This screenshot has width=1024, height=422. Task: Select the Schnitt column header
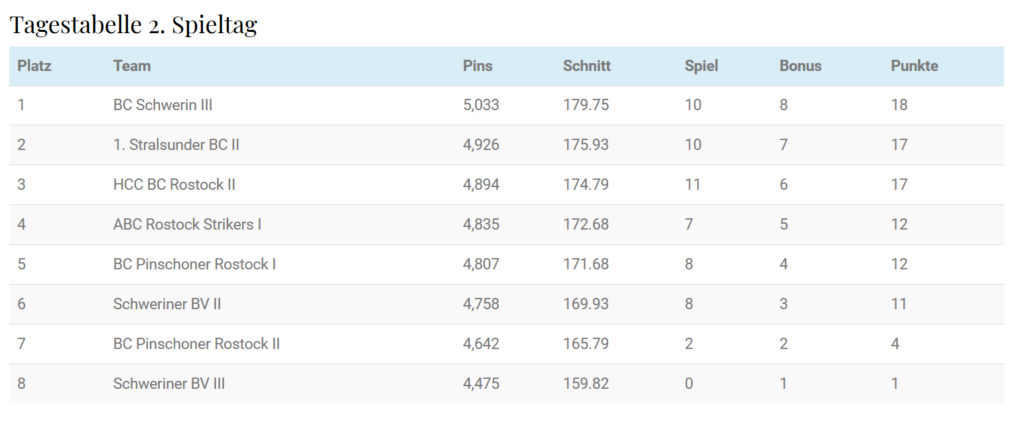(x=587, y=66)
